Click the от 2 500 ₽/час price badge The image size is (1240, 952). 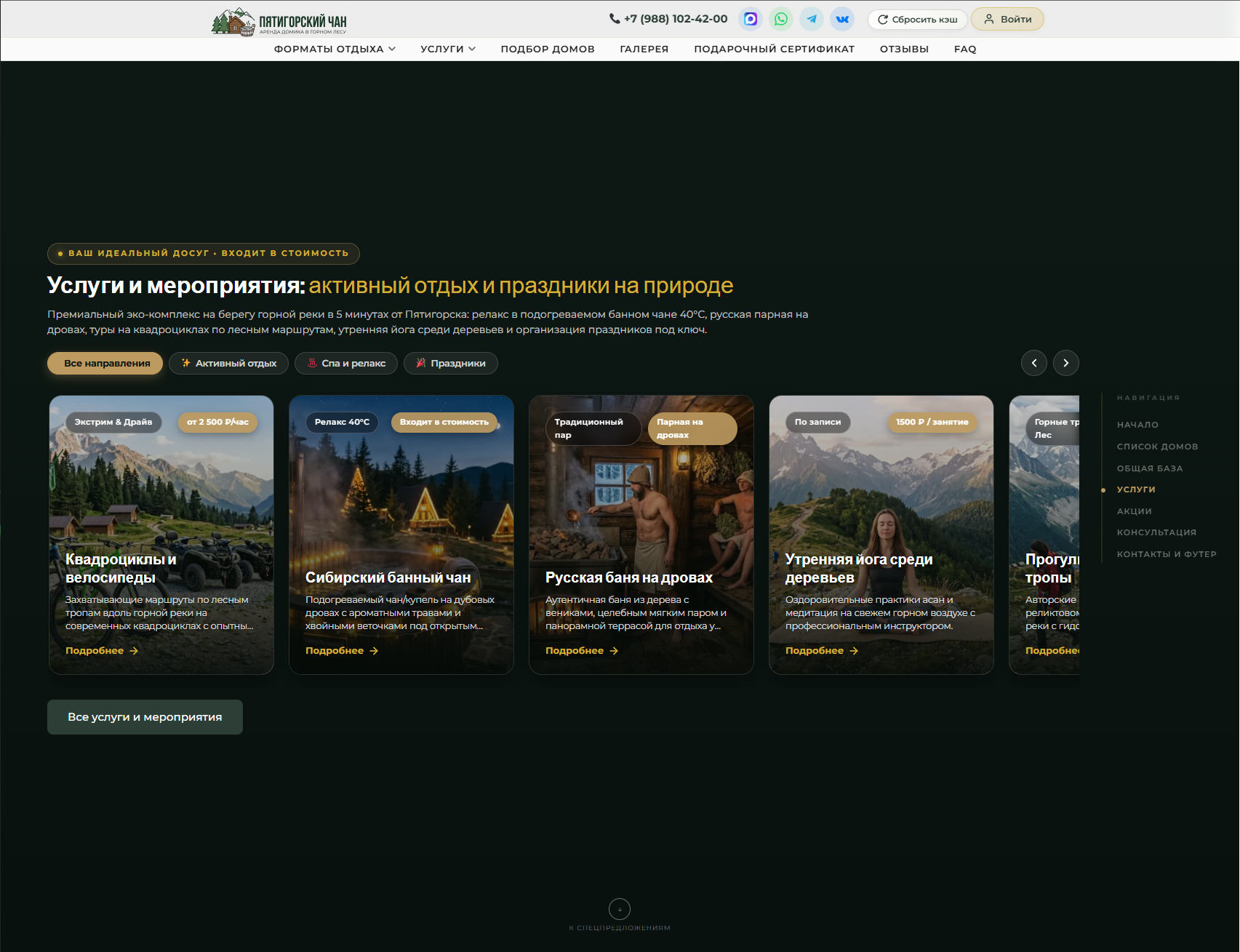pyautogui.click(x=217, y=423)
